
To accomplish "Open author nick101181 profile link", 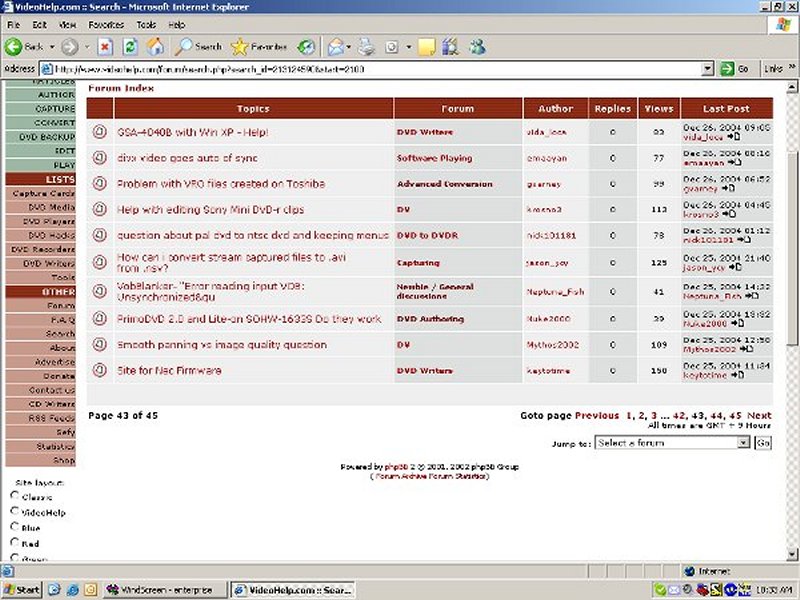I will tap(551, 235).
